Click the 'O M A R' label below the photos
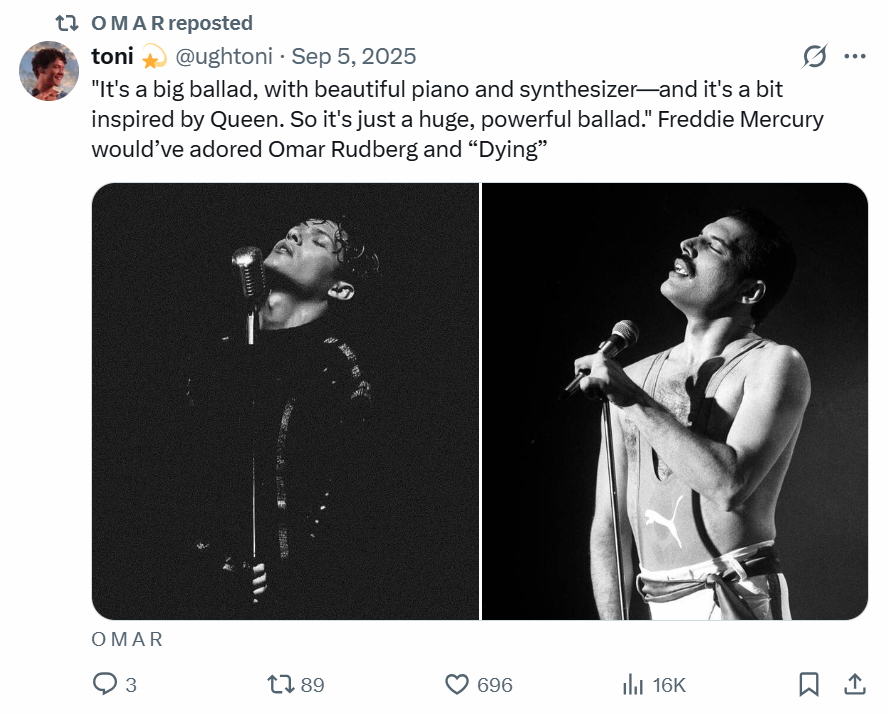Viewport: 888px width, 714px height. (127, 639)
